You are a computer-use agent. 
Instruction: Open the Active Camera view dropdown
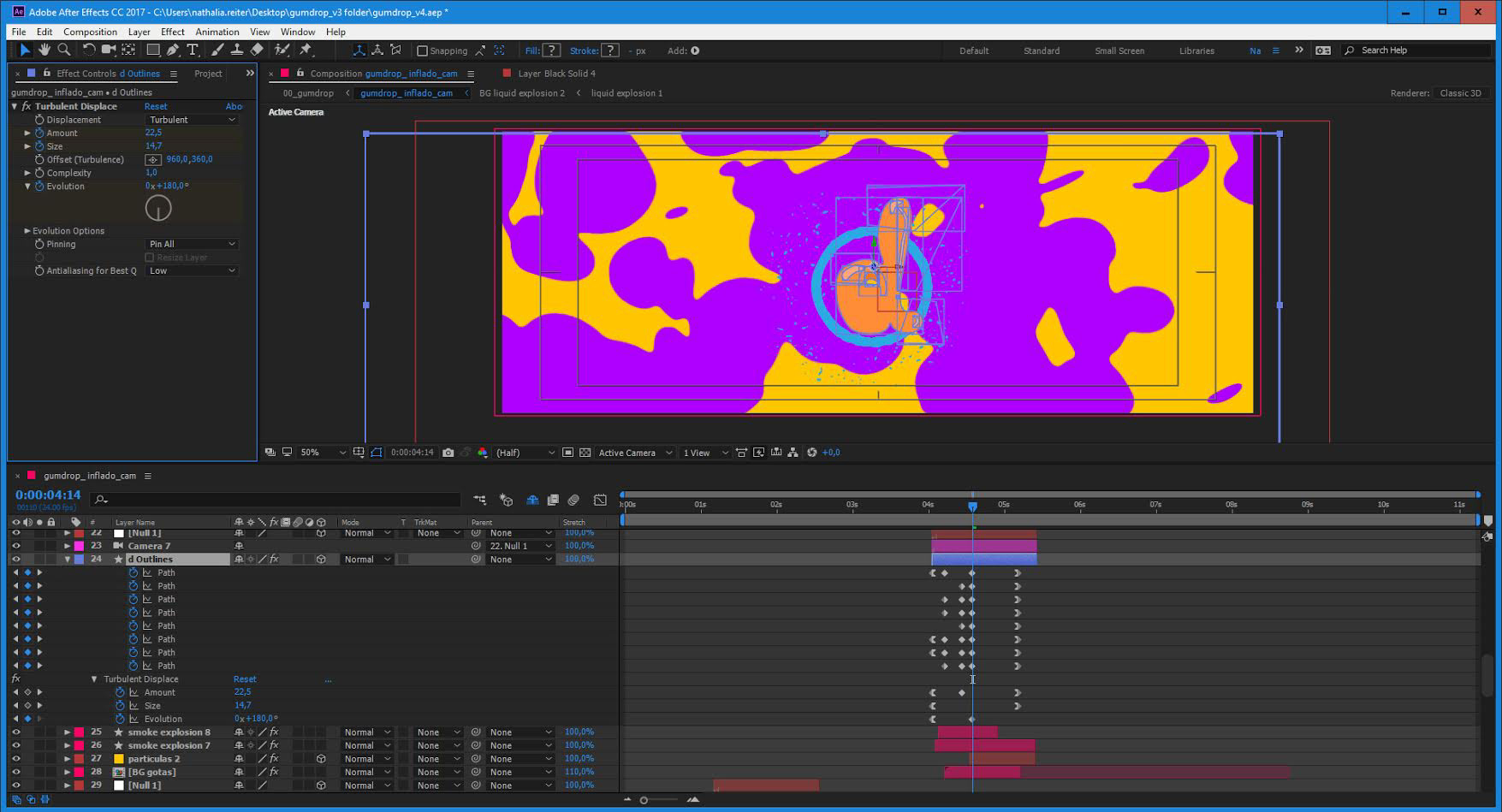635,453
